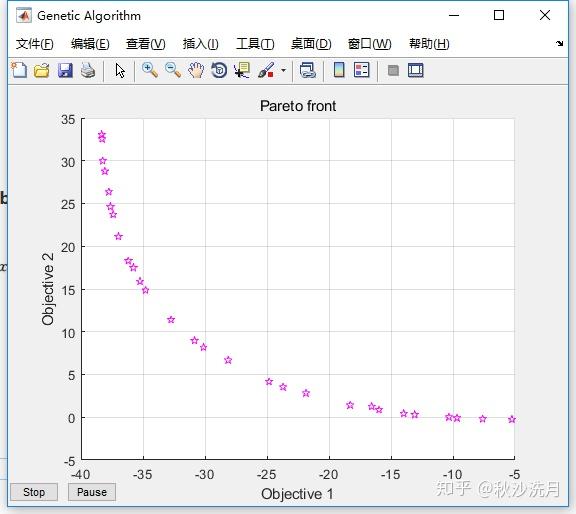This screenshot has height=514, width=576.
Task: Save figure using floppy disk icon
Action: click(65, 70)
